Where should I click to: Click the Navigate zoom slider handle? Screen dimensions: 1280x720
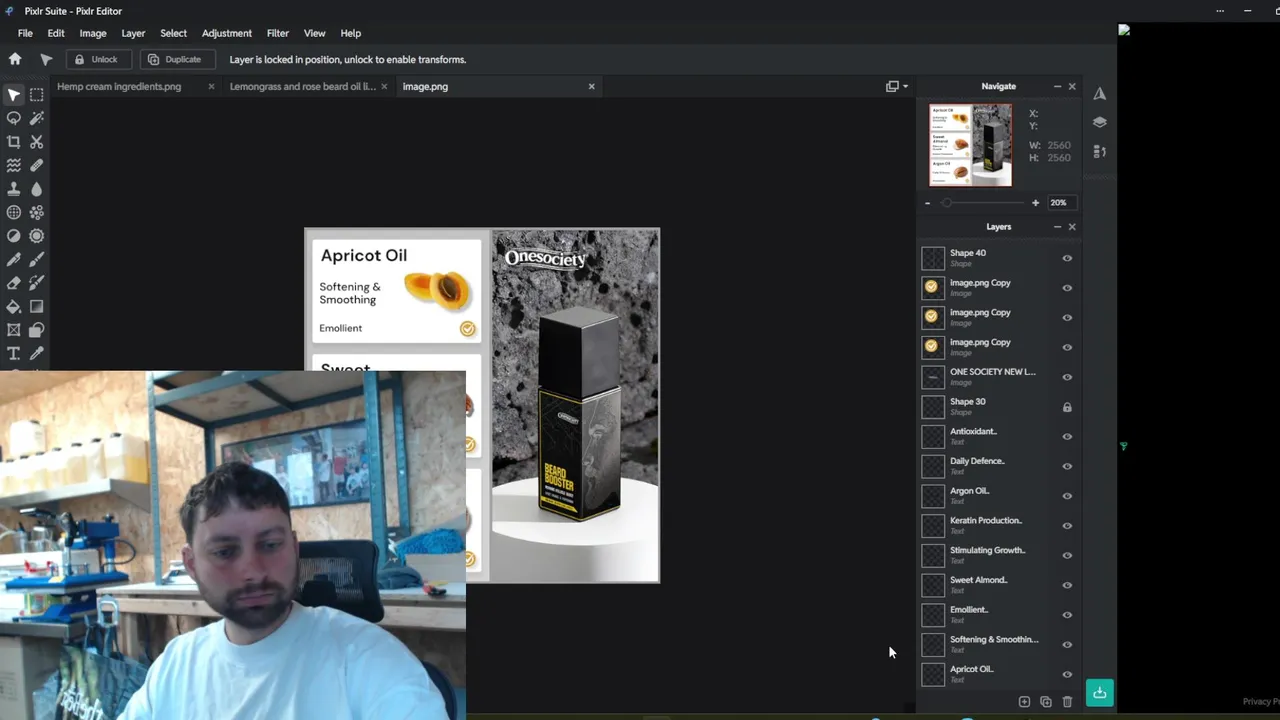pyautogui.click(x=946, y=203)
